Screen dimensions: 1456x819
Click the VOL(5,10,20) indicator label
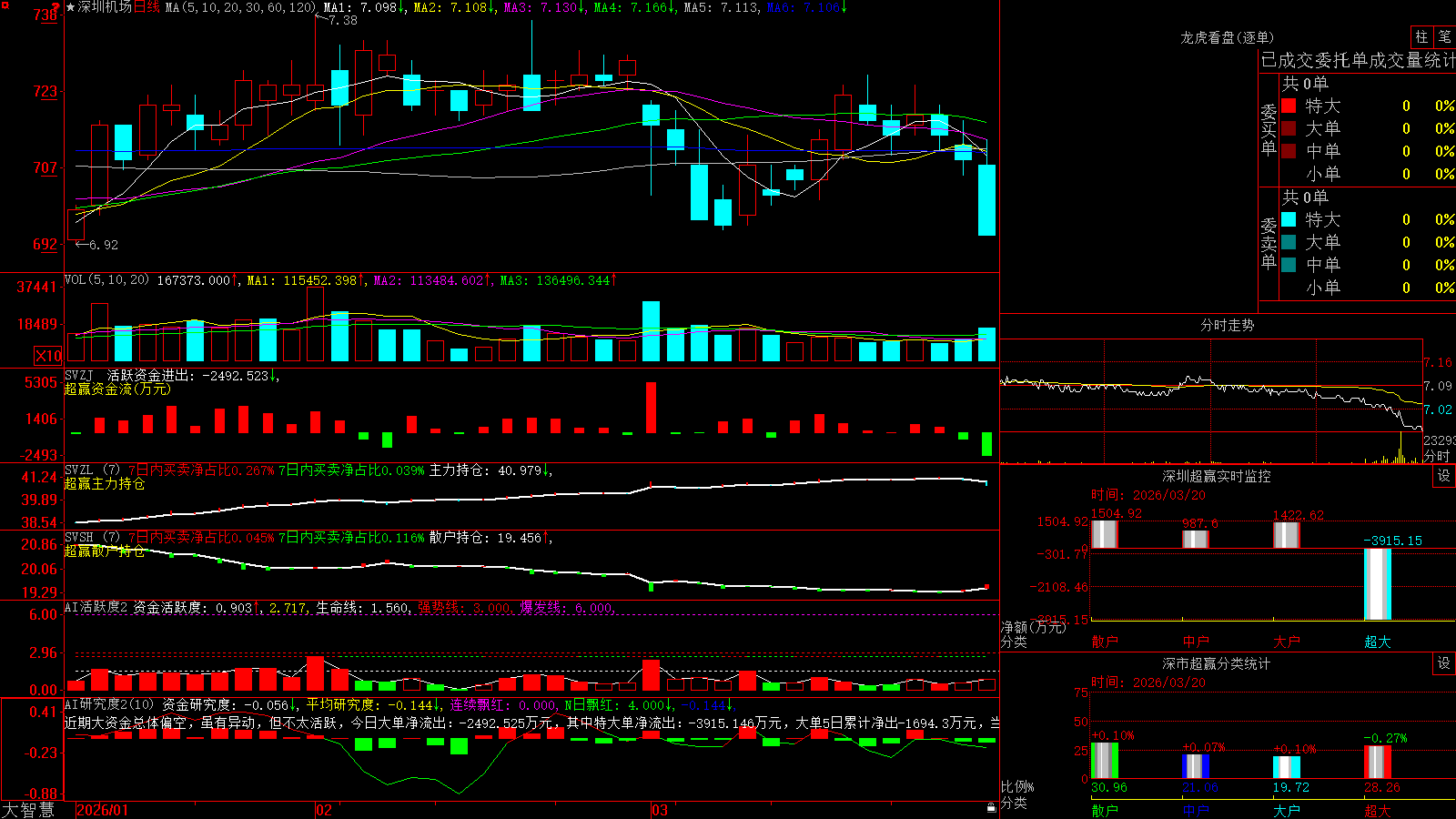pyautogui.click(x=106, y=280)
